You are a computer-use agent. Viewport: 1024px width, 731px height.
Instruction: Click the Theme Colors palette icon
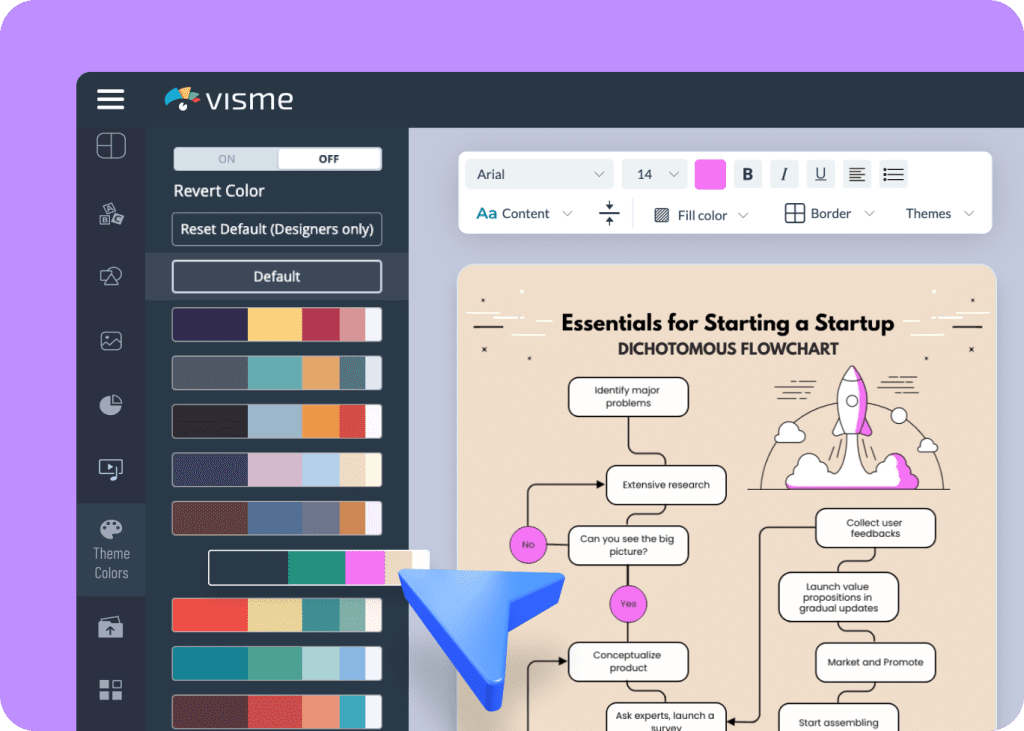coord(111,530)
